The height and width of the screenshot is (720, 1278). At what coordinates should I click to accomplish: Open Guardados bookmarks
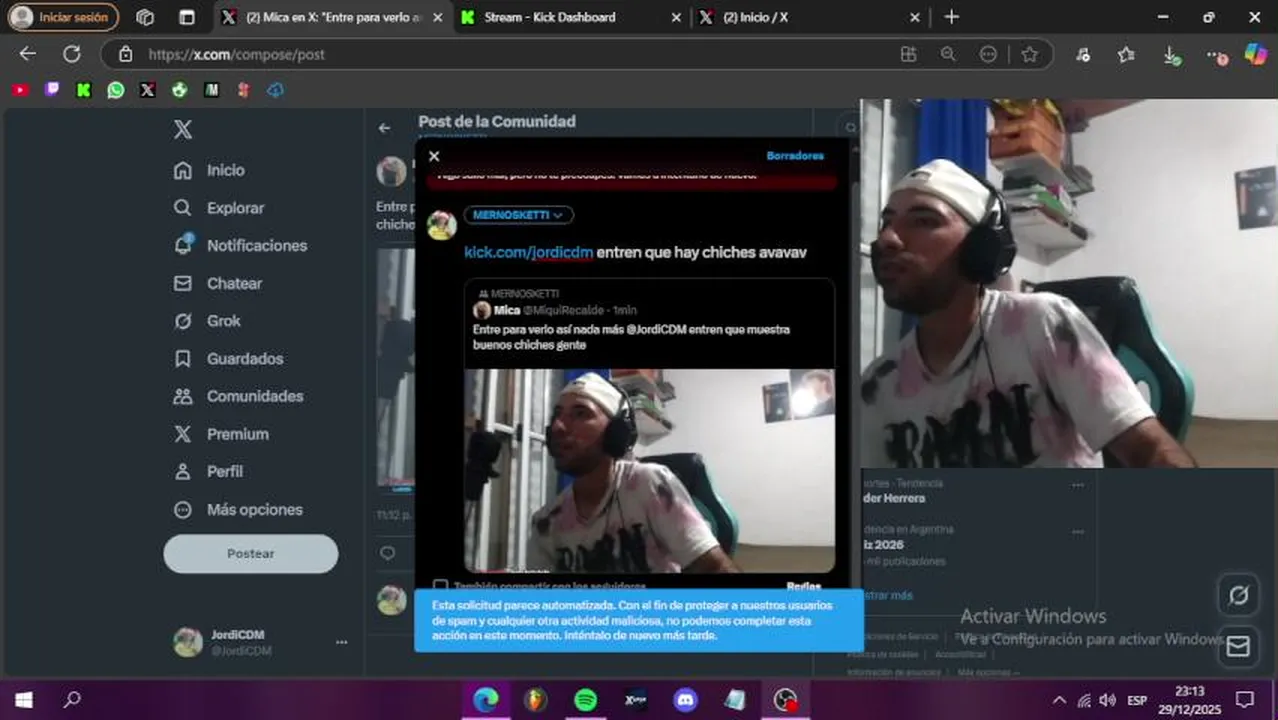click(228, 358)
